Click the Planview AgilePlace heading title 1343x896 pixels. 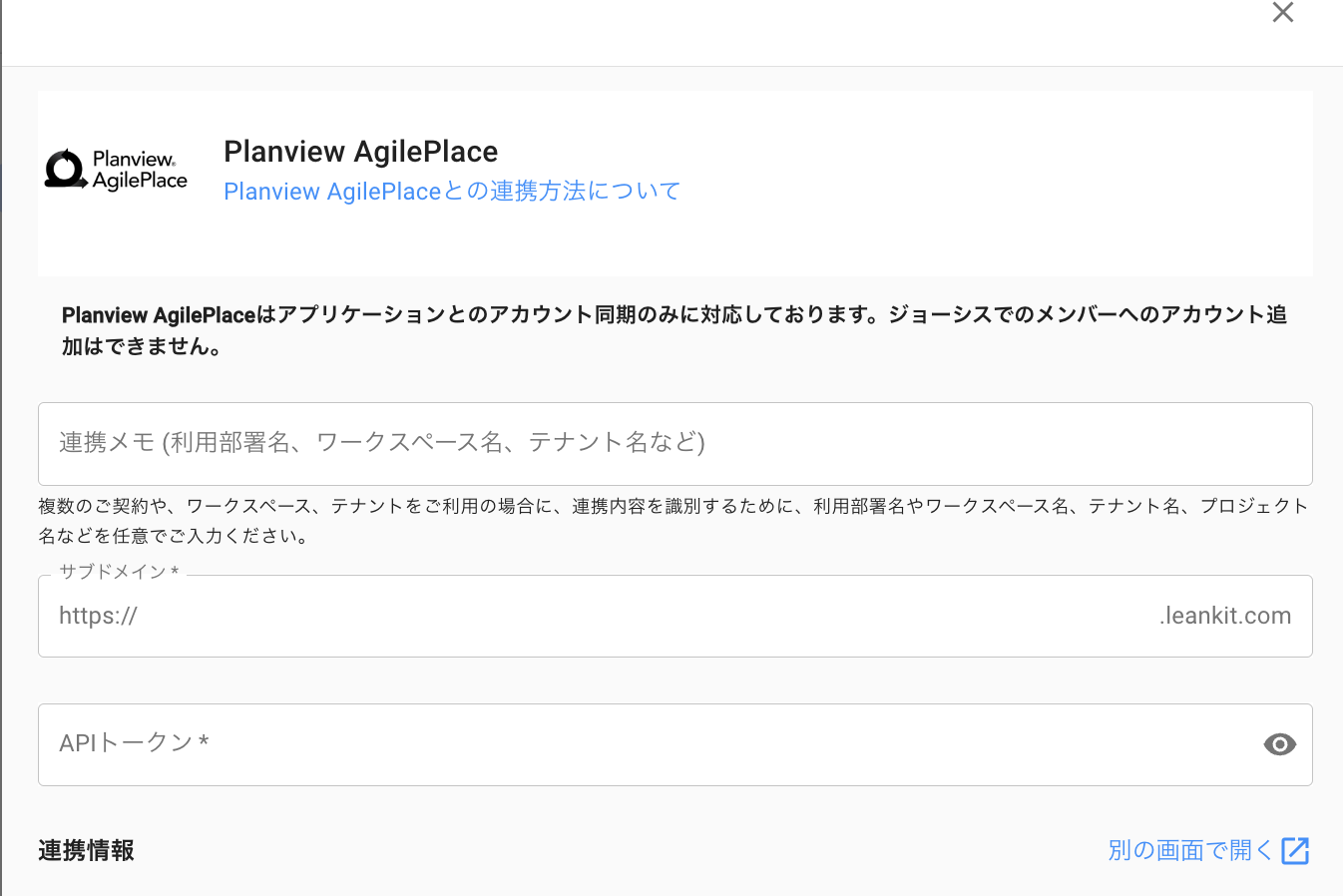coord(360,152)
